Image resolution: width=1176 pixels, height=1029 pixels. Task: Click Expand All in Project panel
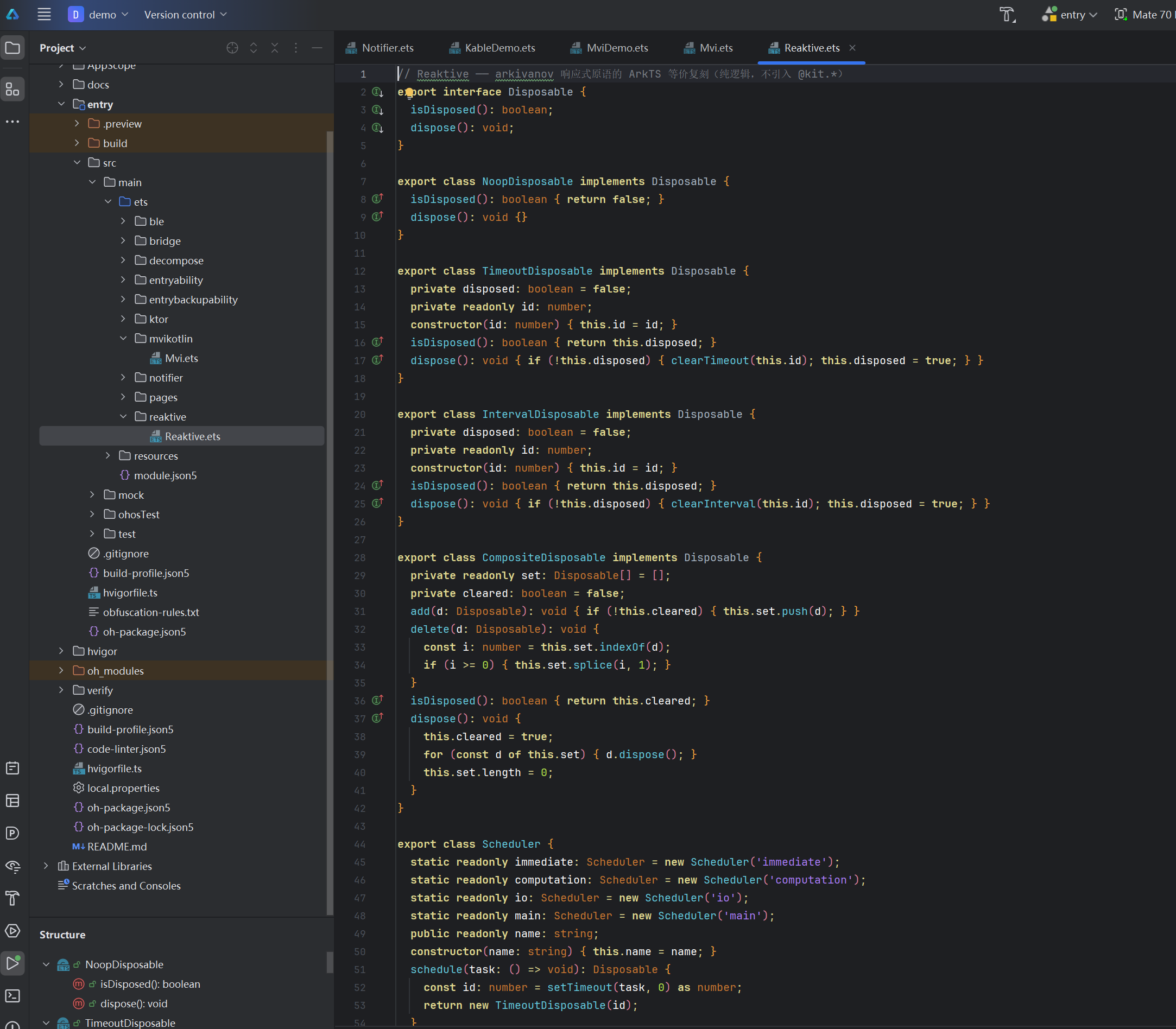(x=254, y=48)
